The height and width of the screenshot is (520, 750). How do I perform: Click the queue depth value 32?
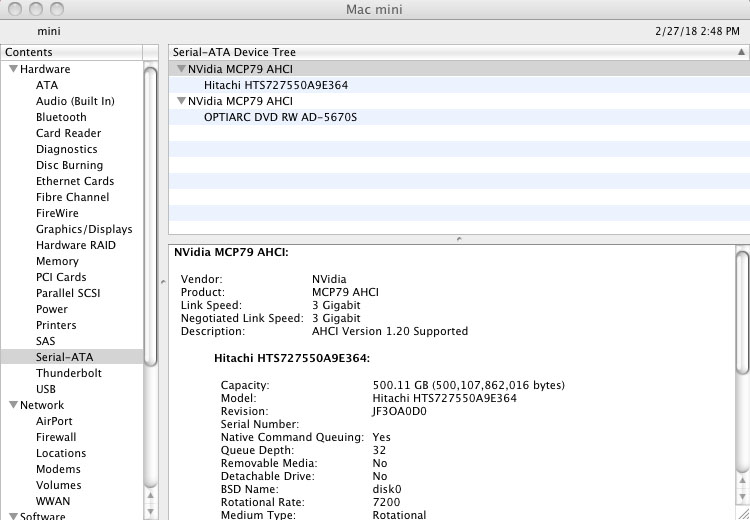pos(379,450)
